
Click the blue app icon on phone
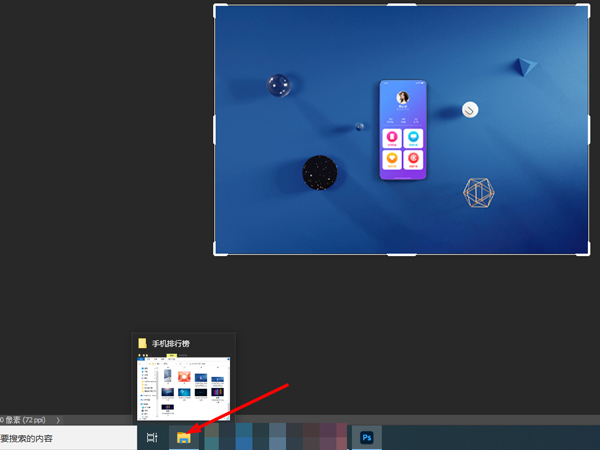click(x=413, y=138)
